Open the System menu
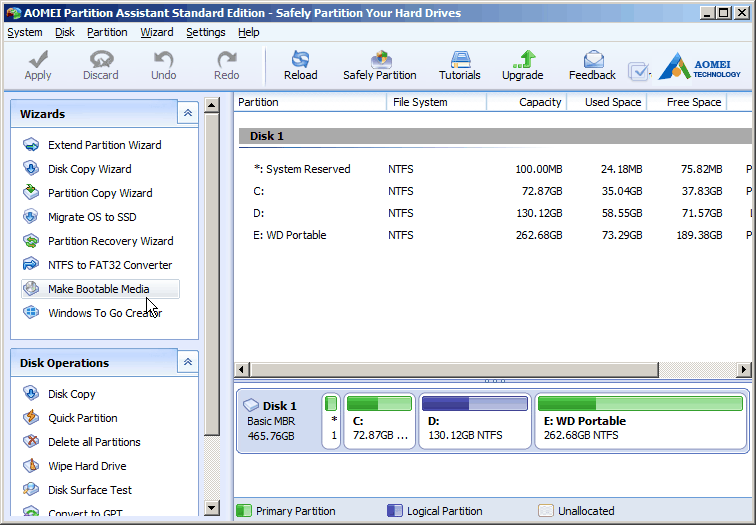This screenshot has width=756, height=525. [25, 32]
